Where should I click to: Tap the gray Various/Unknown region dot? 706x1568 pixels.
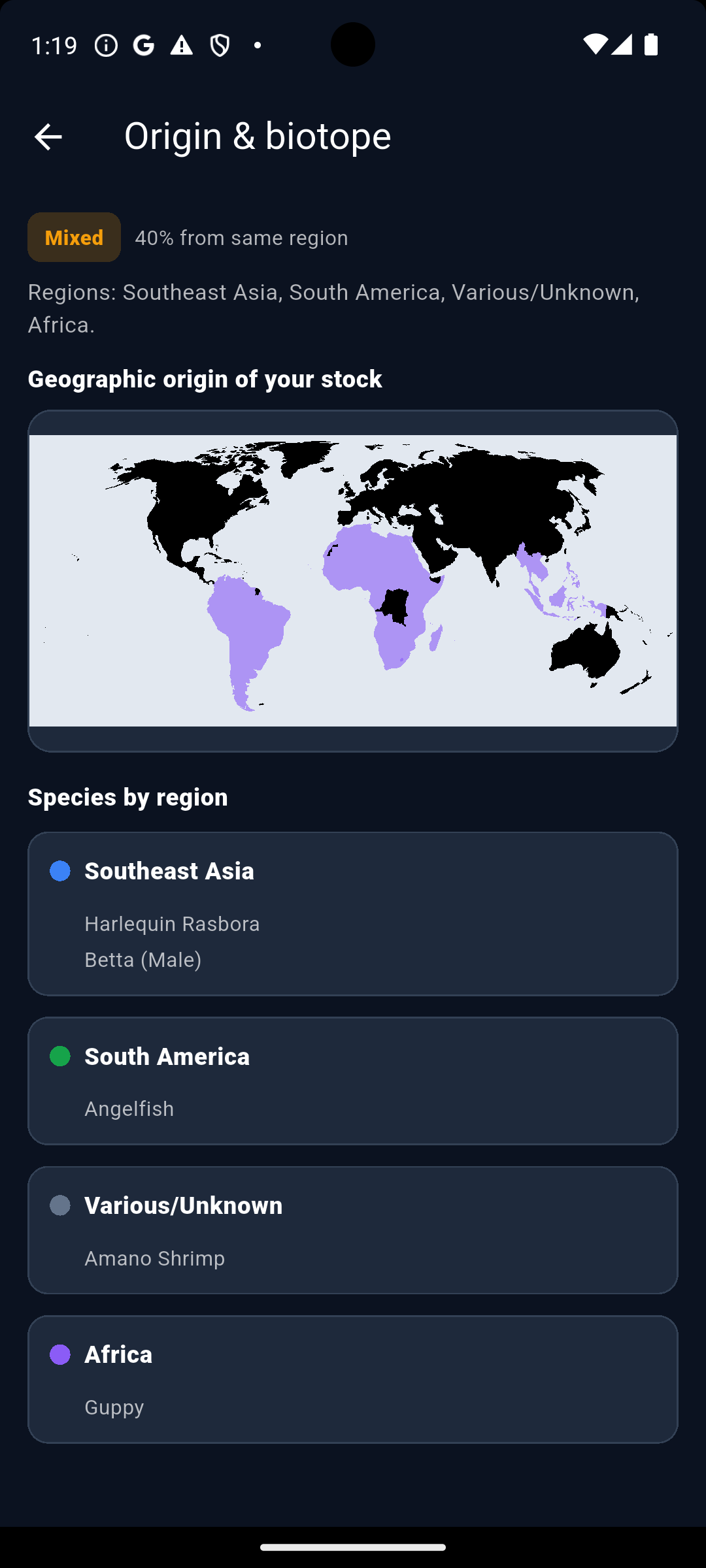point(60,1205)
